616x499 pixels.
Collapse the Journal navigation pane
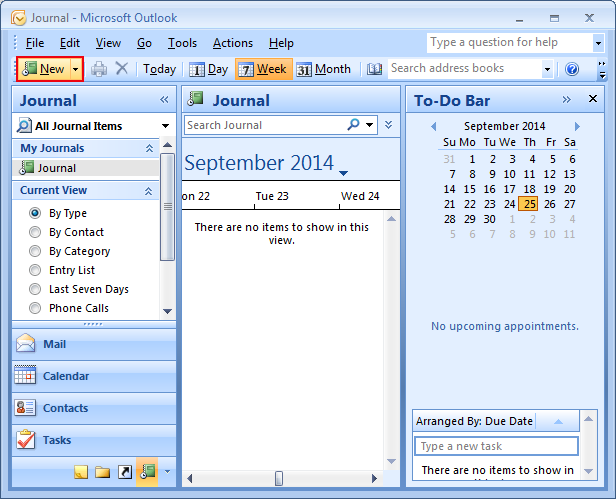[164, 100]
